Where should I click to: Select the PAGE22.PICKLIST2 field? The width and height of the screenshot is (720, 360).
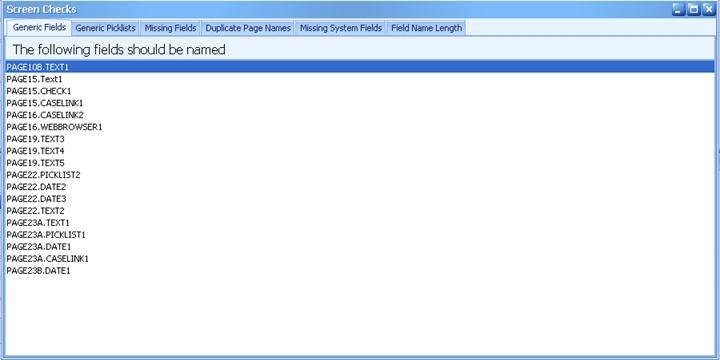360,174
